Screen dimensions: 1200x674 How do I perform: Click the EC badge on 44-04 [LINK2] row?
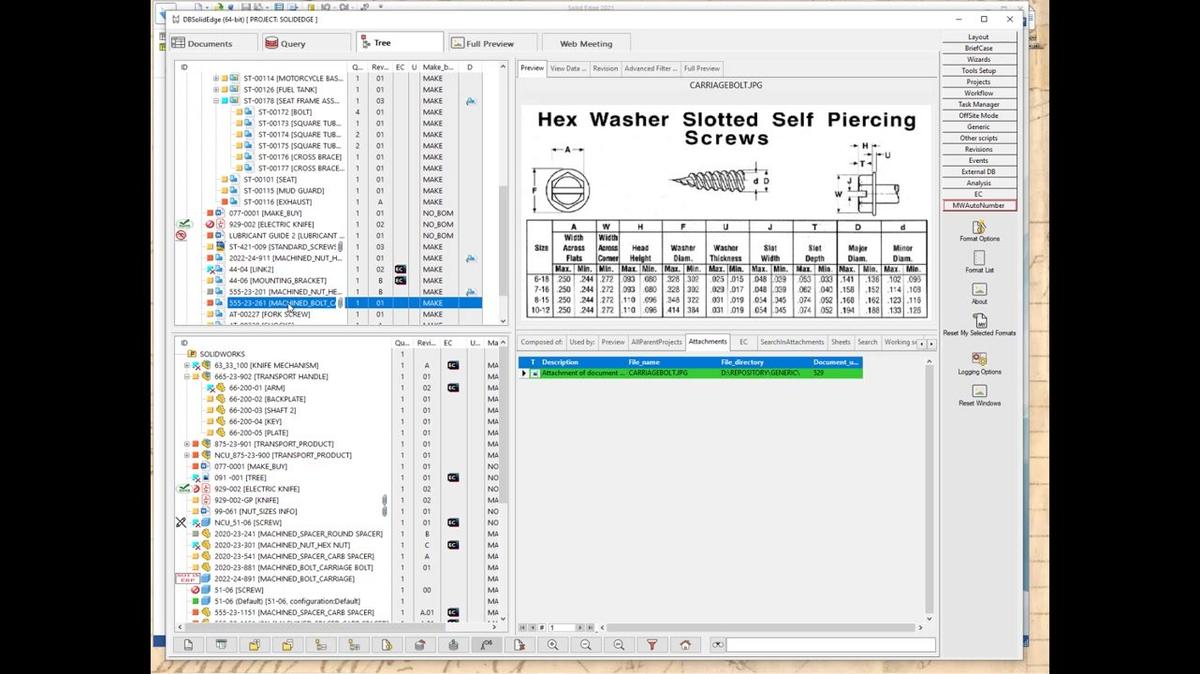click(x=400, y=269)
